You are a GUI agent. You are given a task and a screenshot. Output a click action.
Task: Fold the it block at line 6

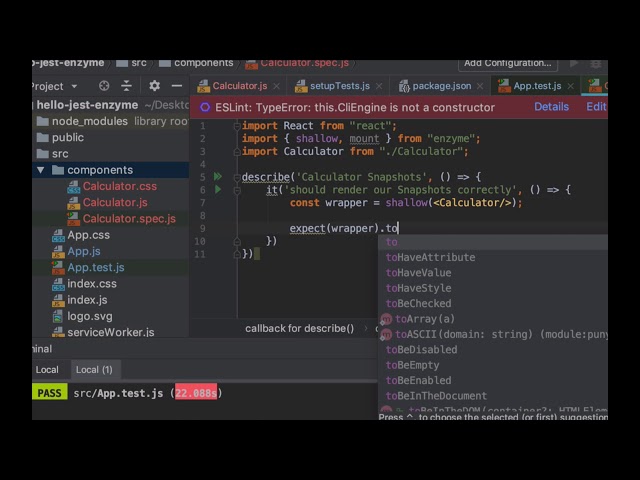pos(237,190)
